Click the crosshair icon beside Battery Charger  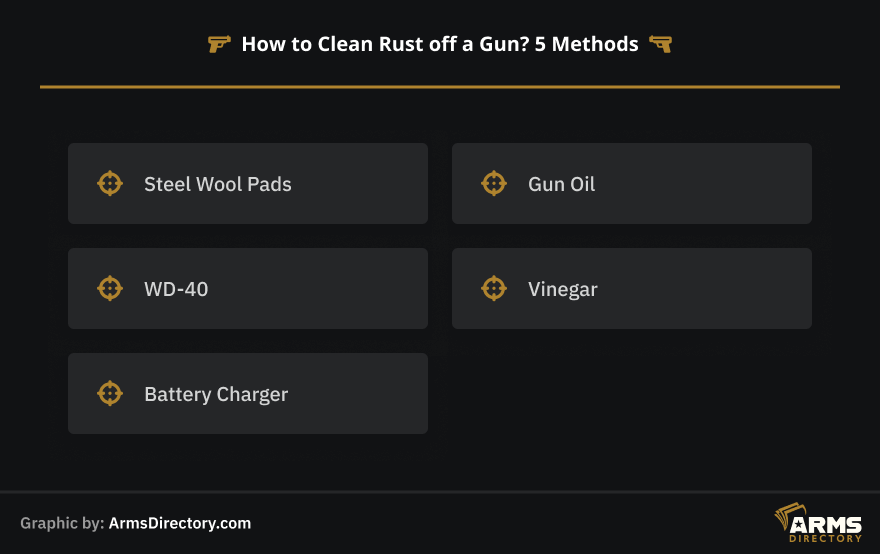(110, 393)
